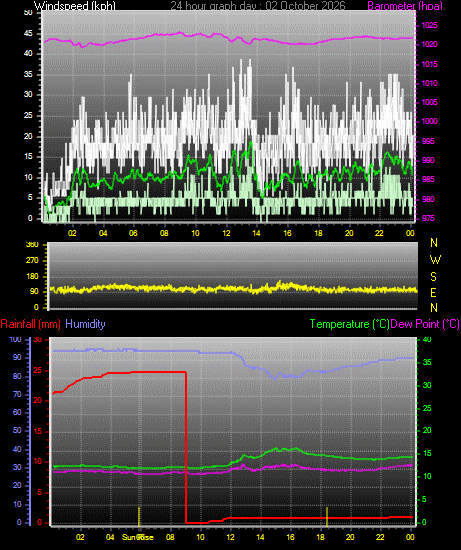
Task: Click the 40 temperature scale value
Action: (x=427, y=339)
